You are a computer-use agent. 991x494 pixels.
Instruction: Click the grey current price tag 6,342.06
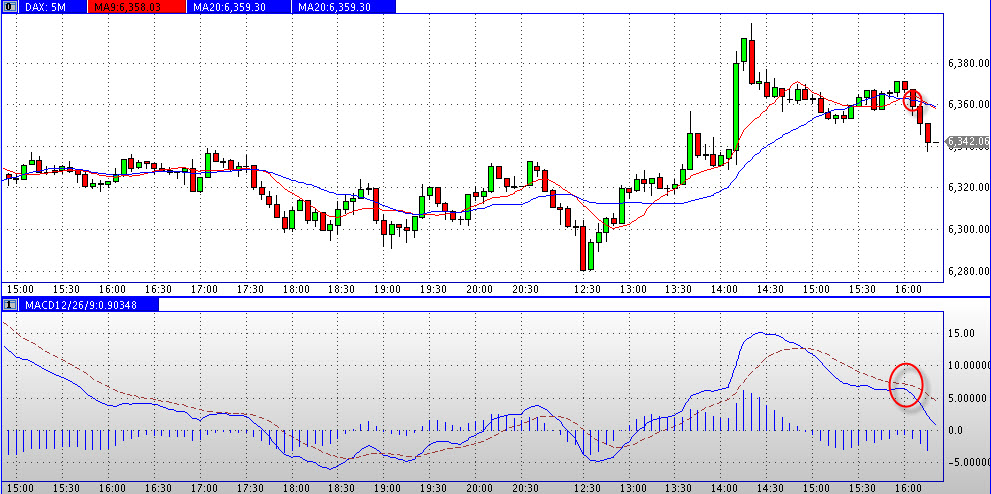tap(967, 143)
